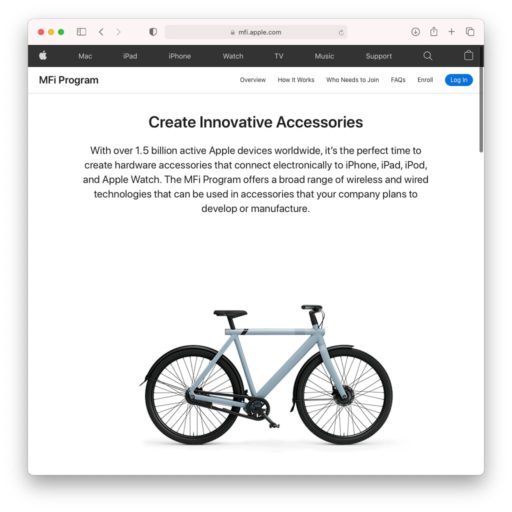Show the tab overview icon
The image size is (512, 512).
click(x=470, y=32)
